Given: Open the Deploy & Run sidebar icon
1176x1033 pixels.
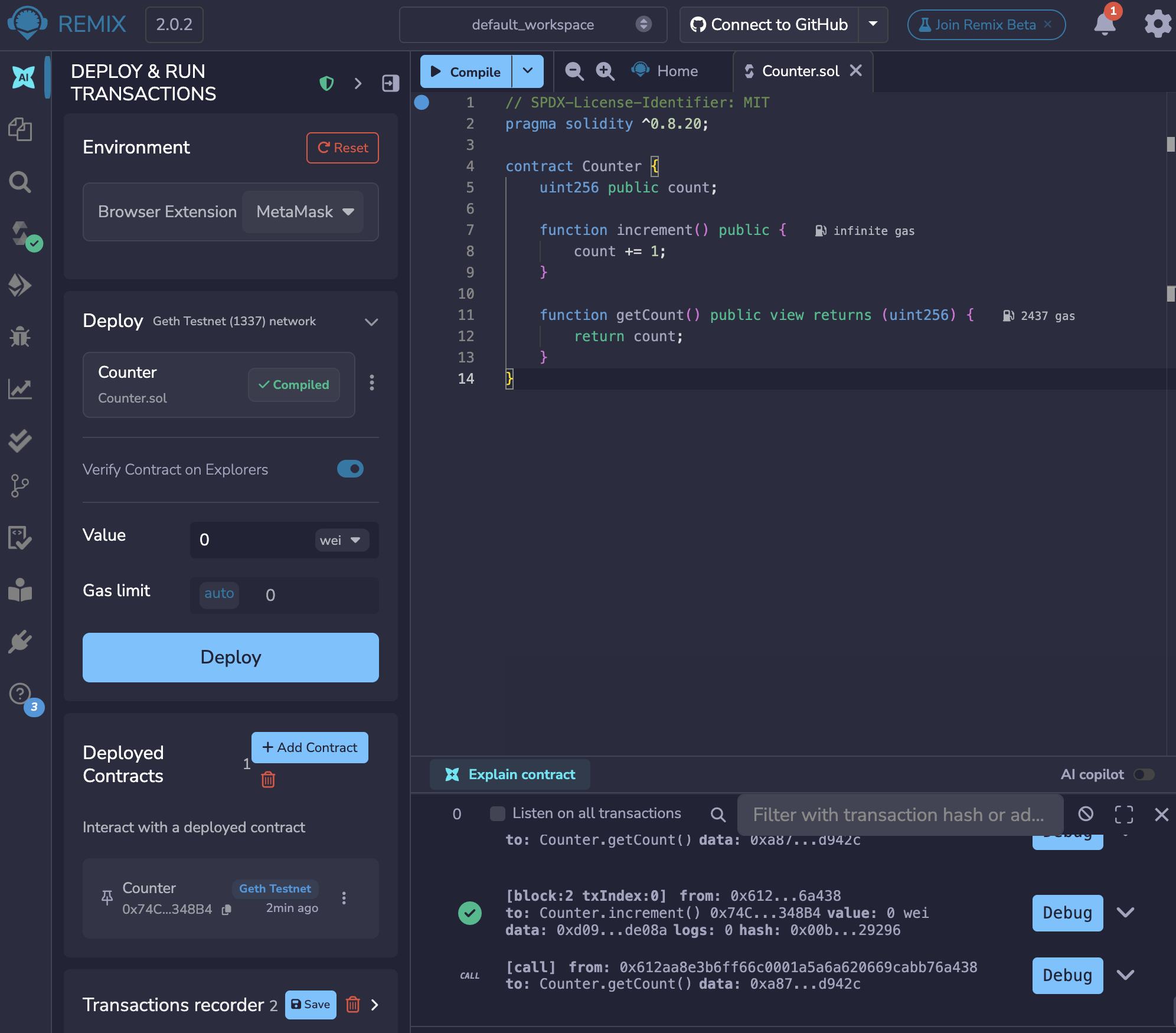Looking at the screenshot, I should coord(21,285).
